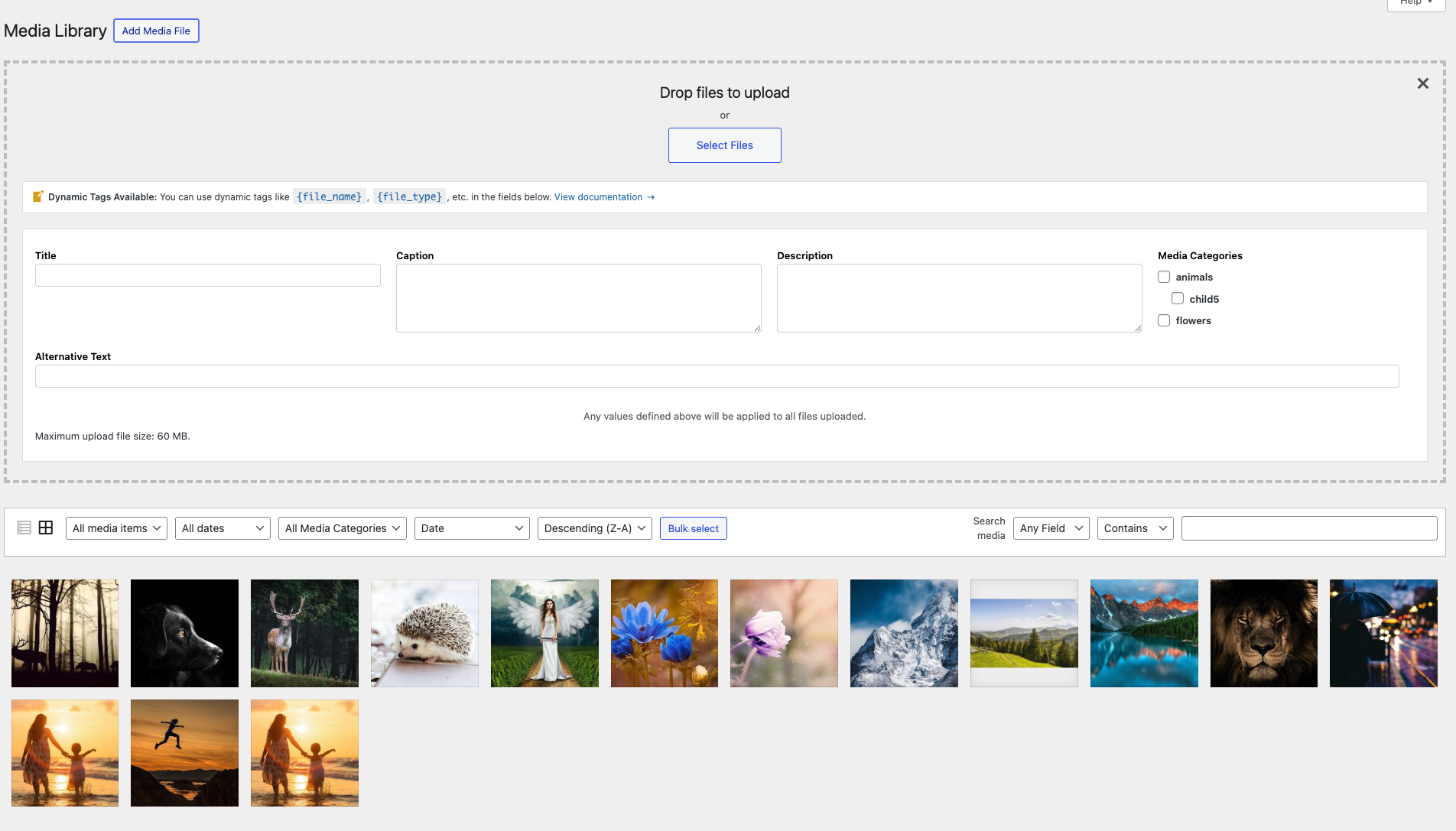Open the purple flower thumbnail
Screen dimensions: 1456x831
(784, 633)
